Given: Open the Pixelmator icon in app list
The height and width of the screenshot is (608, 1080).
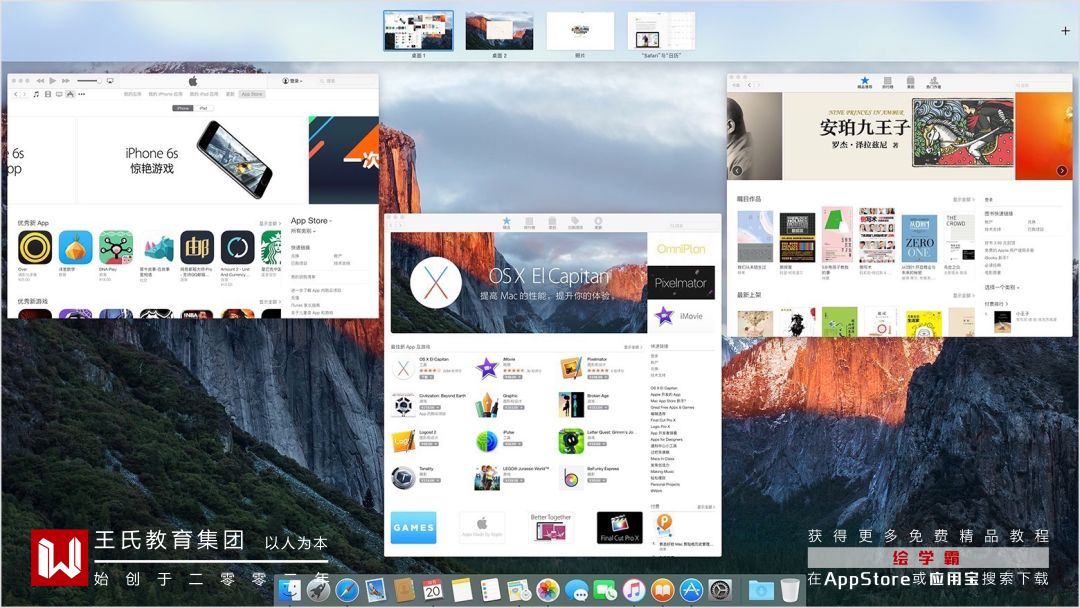Looking at the screenshot, I should click(x=571, y=369).
